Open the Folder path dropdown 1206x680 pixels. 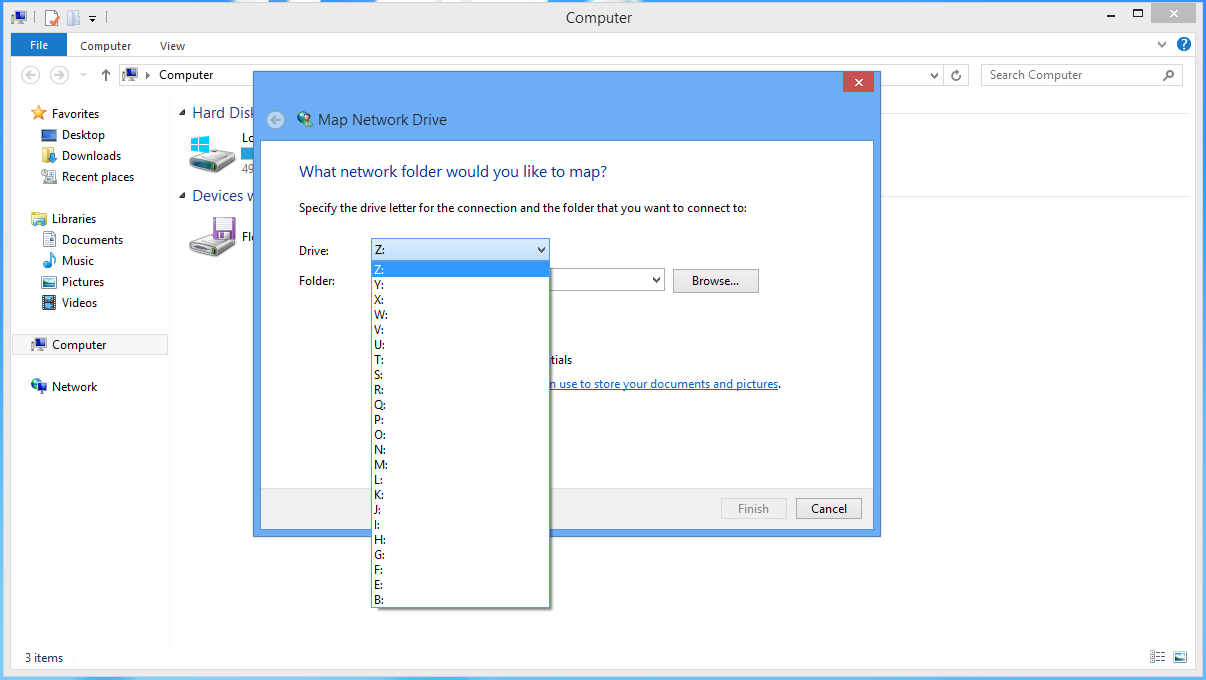(x=655, y=280)
